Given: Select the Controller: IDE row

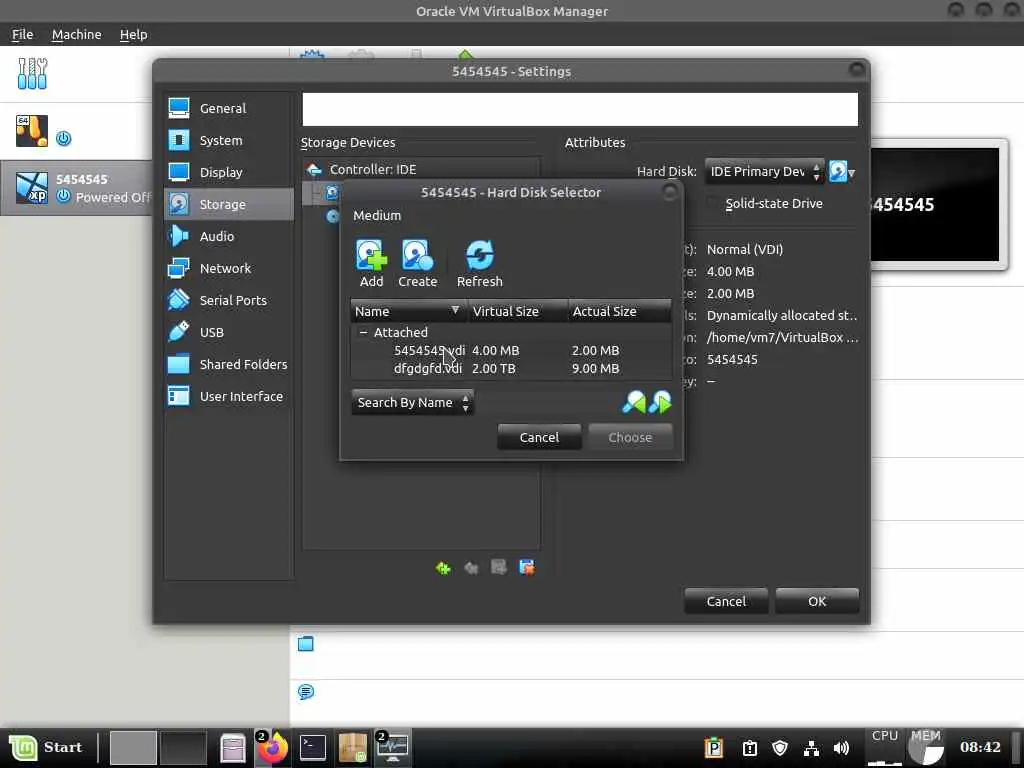Looking at the screenshot, I should tap(421, 170).
